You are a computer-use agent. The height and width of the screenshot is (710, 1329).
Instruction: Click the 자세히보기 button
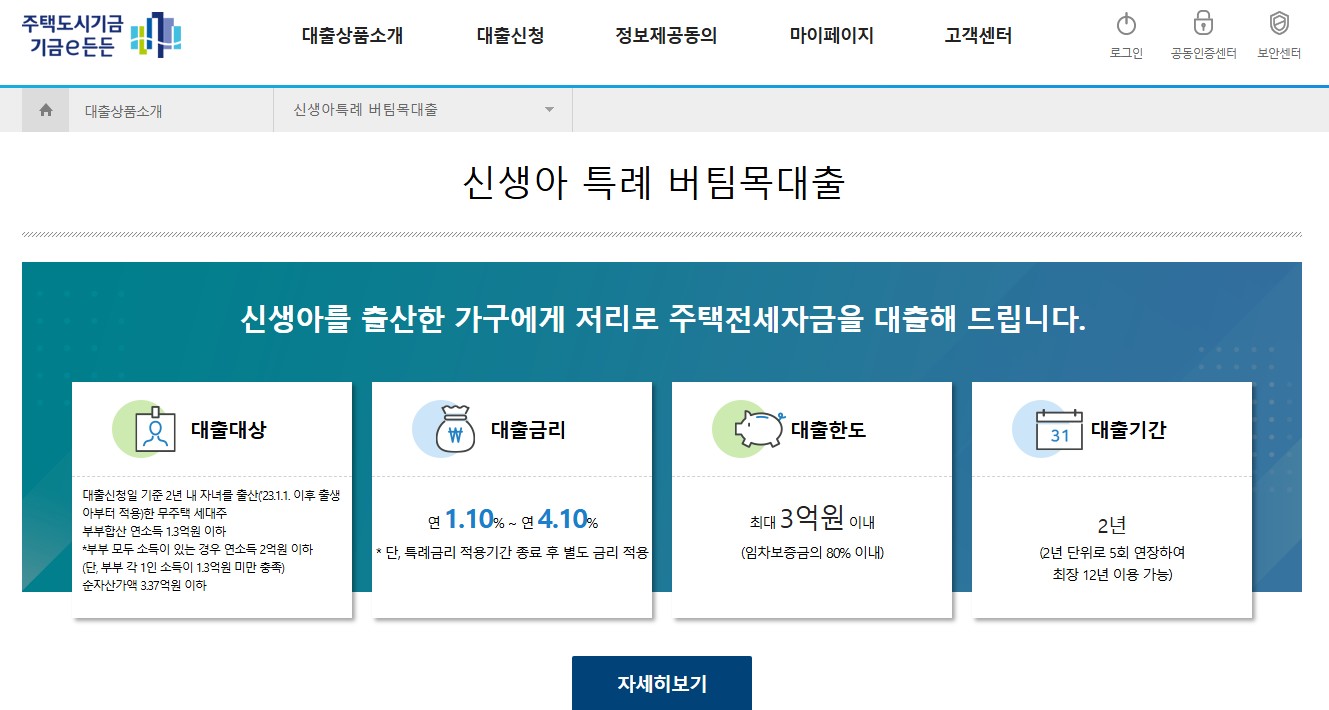pyautogui.click(x=662, y=682)
